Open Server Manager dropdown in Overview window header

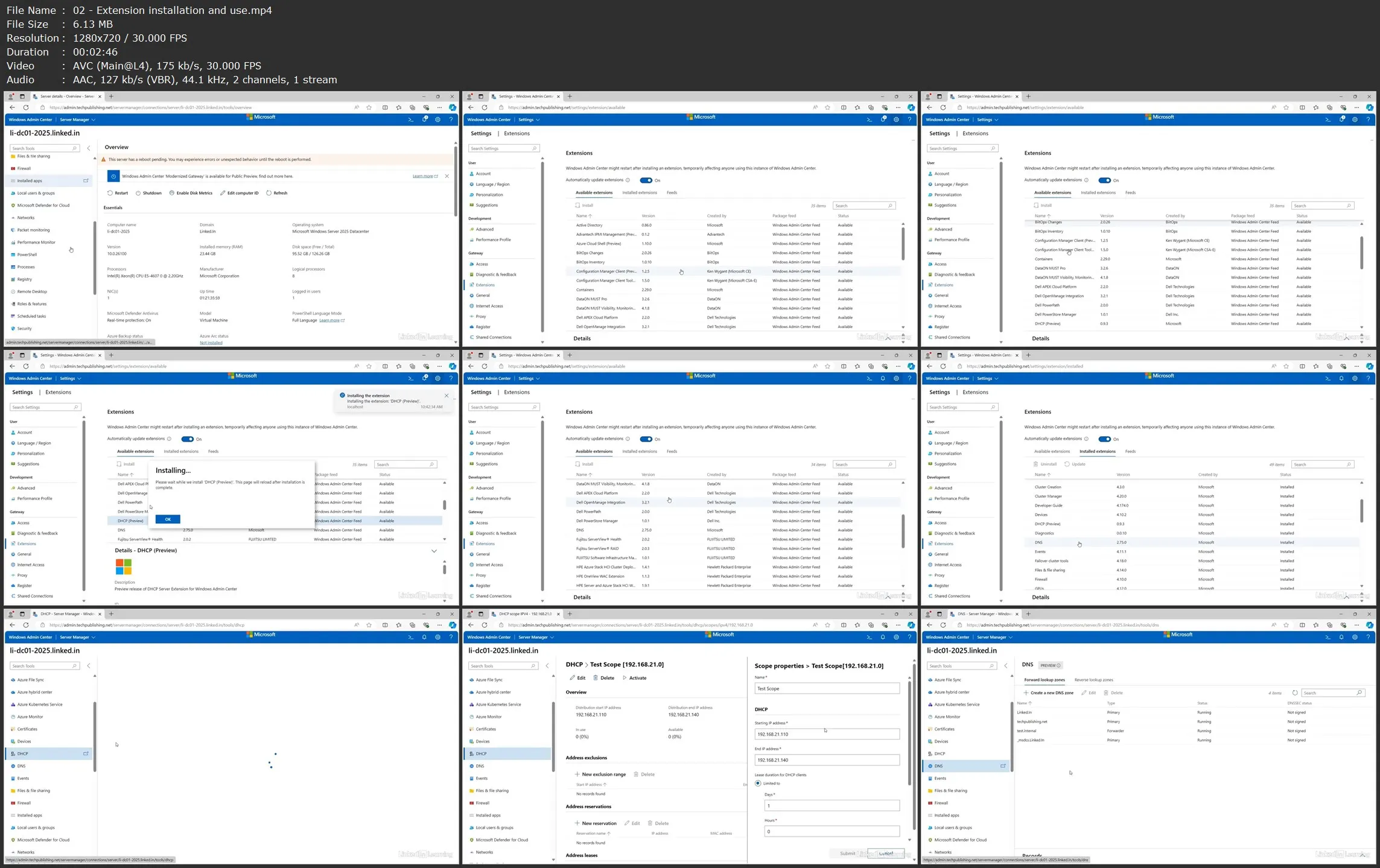coord(78,119)
